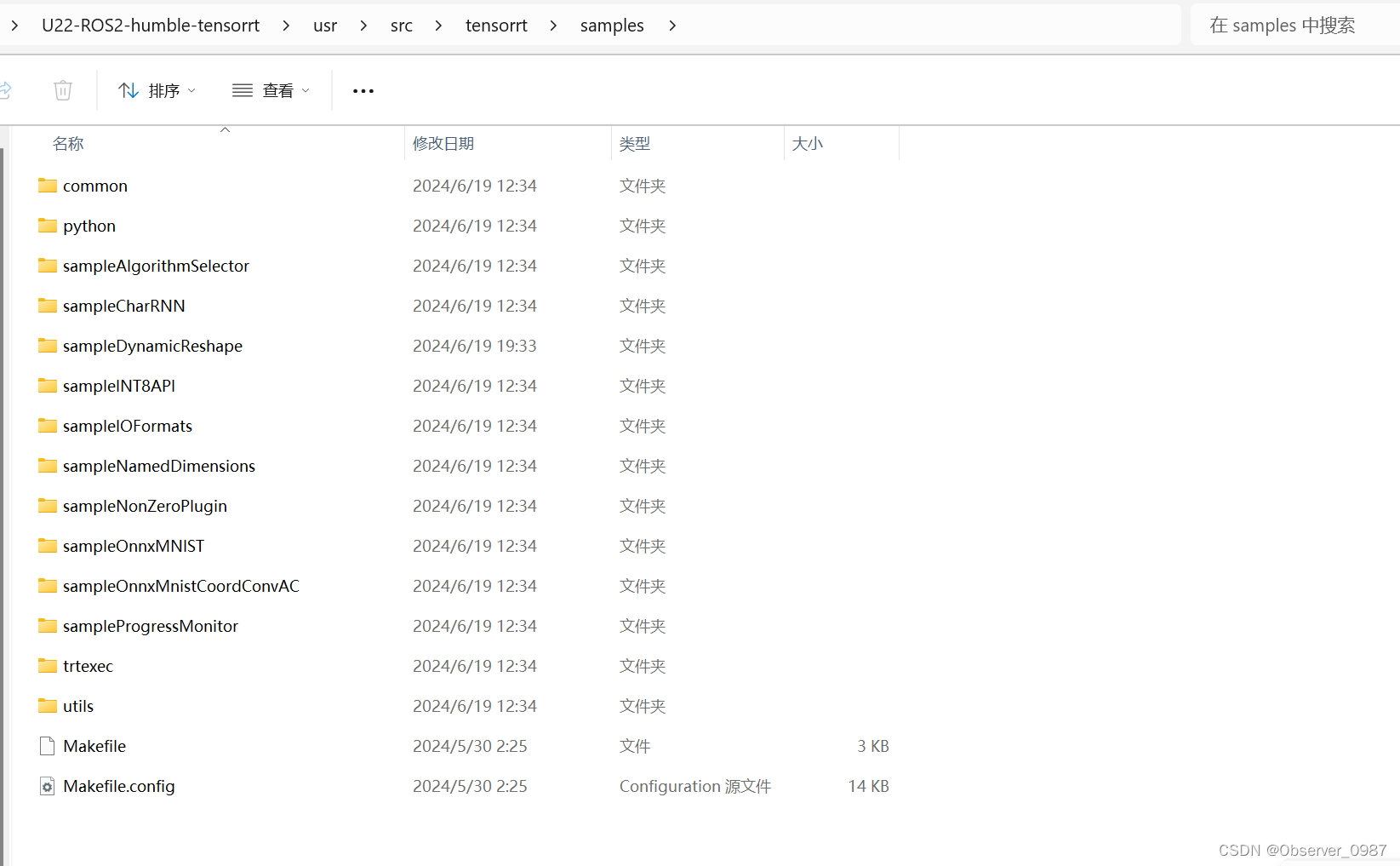Image resolution: width=1400 pixels, height=866 pixels.
Task: Click the sampleAlgorithmSelector folder icon
Action: (x=48, y=265)
